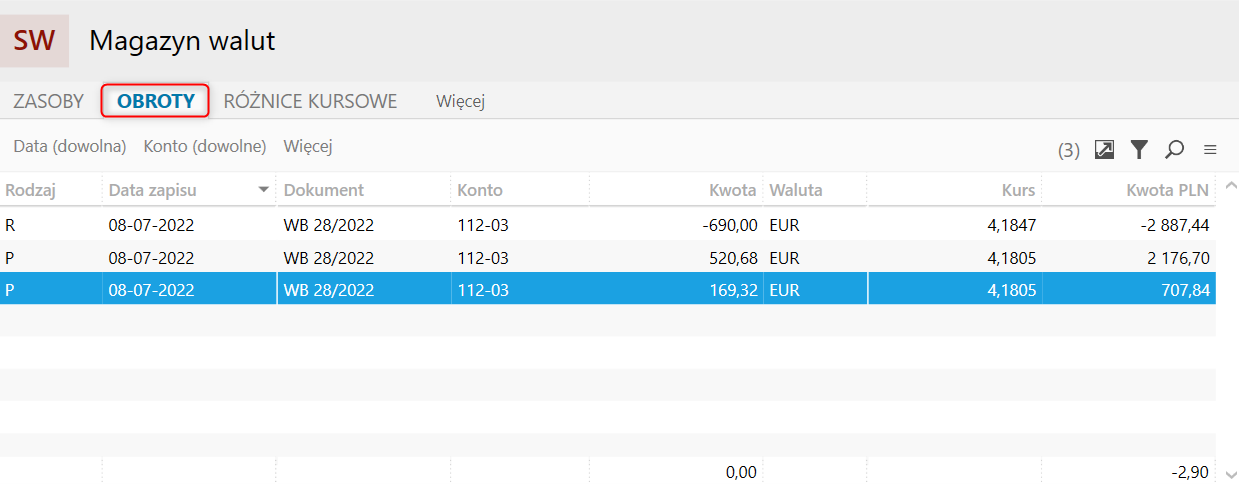
Task: Open Więcej in the tab bar
Action: click(461, 101)
